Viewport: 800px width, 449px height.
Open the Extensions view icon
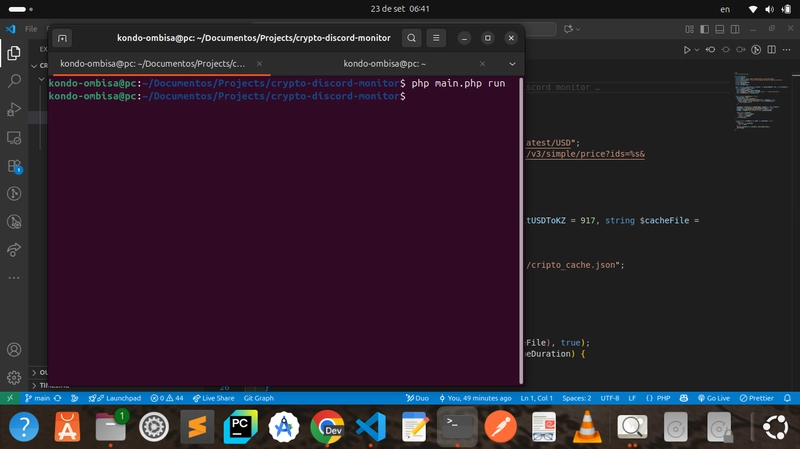[x=14, y=165]
